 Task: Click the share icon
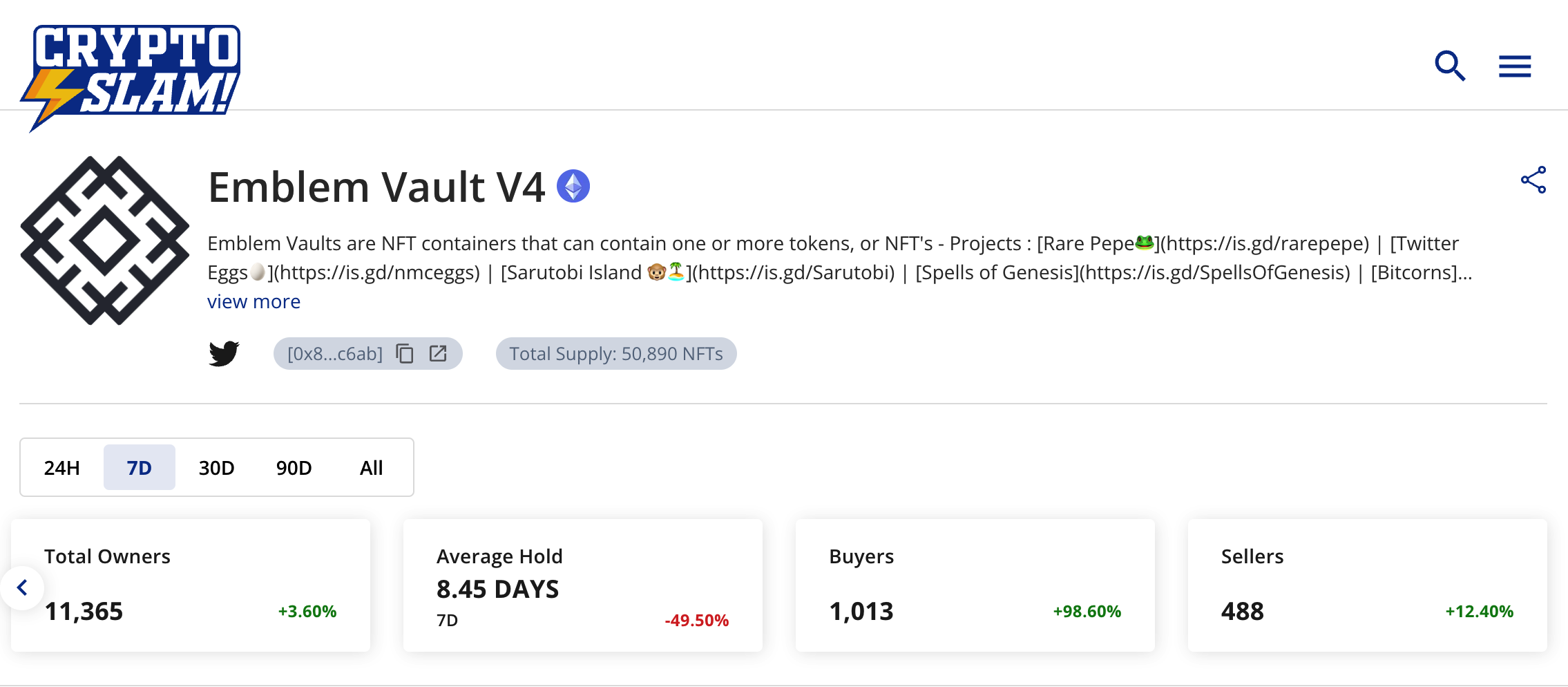tap(1533, 180)
